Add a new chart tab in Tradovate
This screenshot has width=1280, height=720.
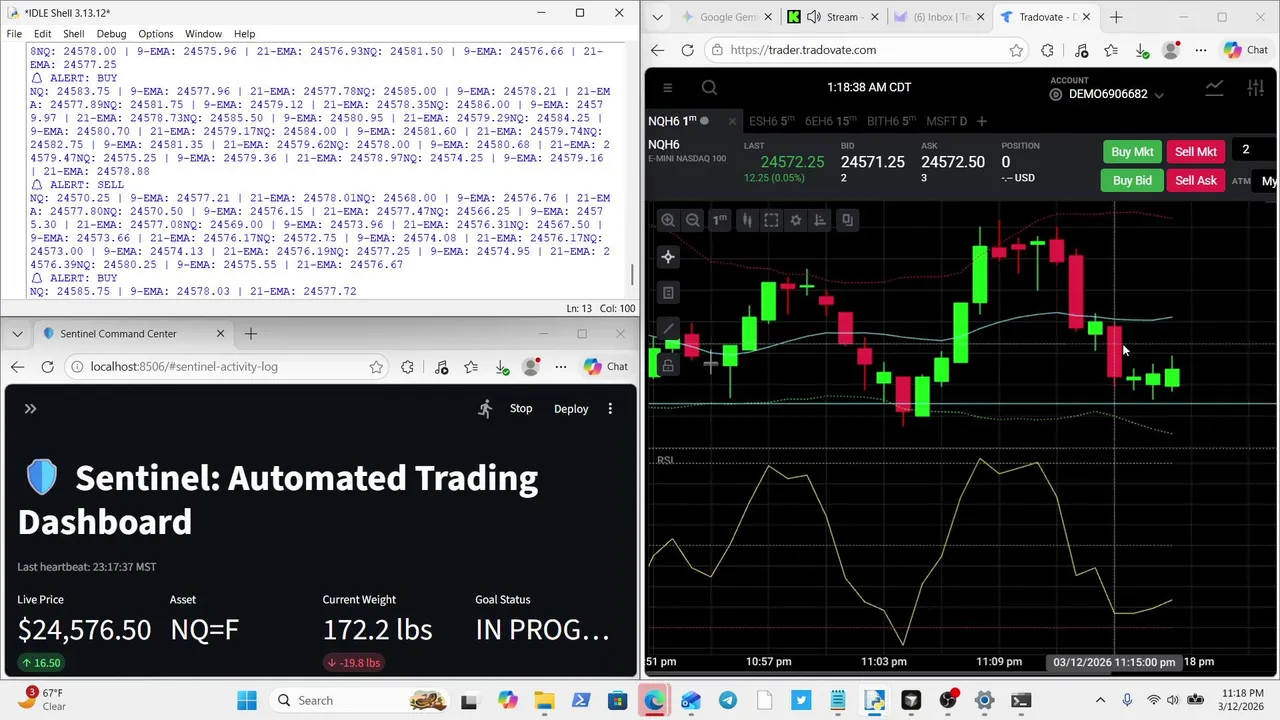click(x=981, y=121)
